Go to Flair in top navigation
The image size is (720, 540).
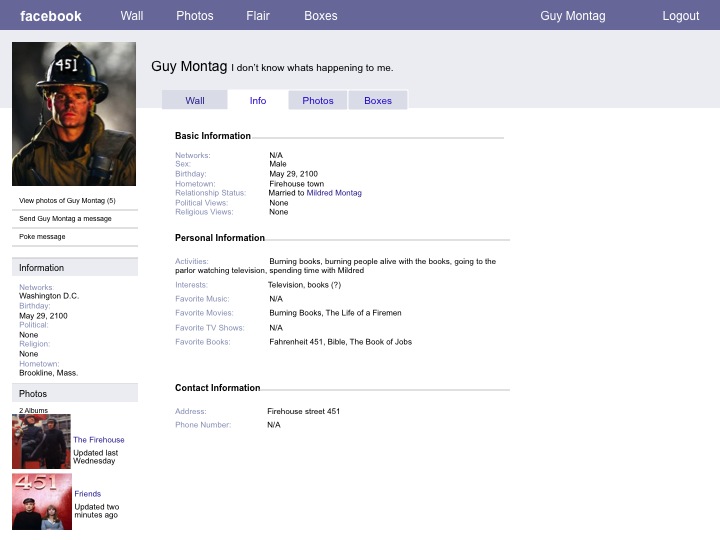click(x=258, y=16)
